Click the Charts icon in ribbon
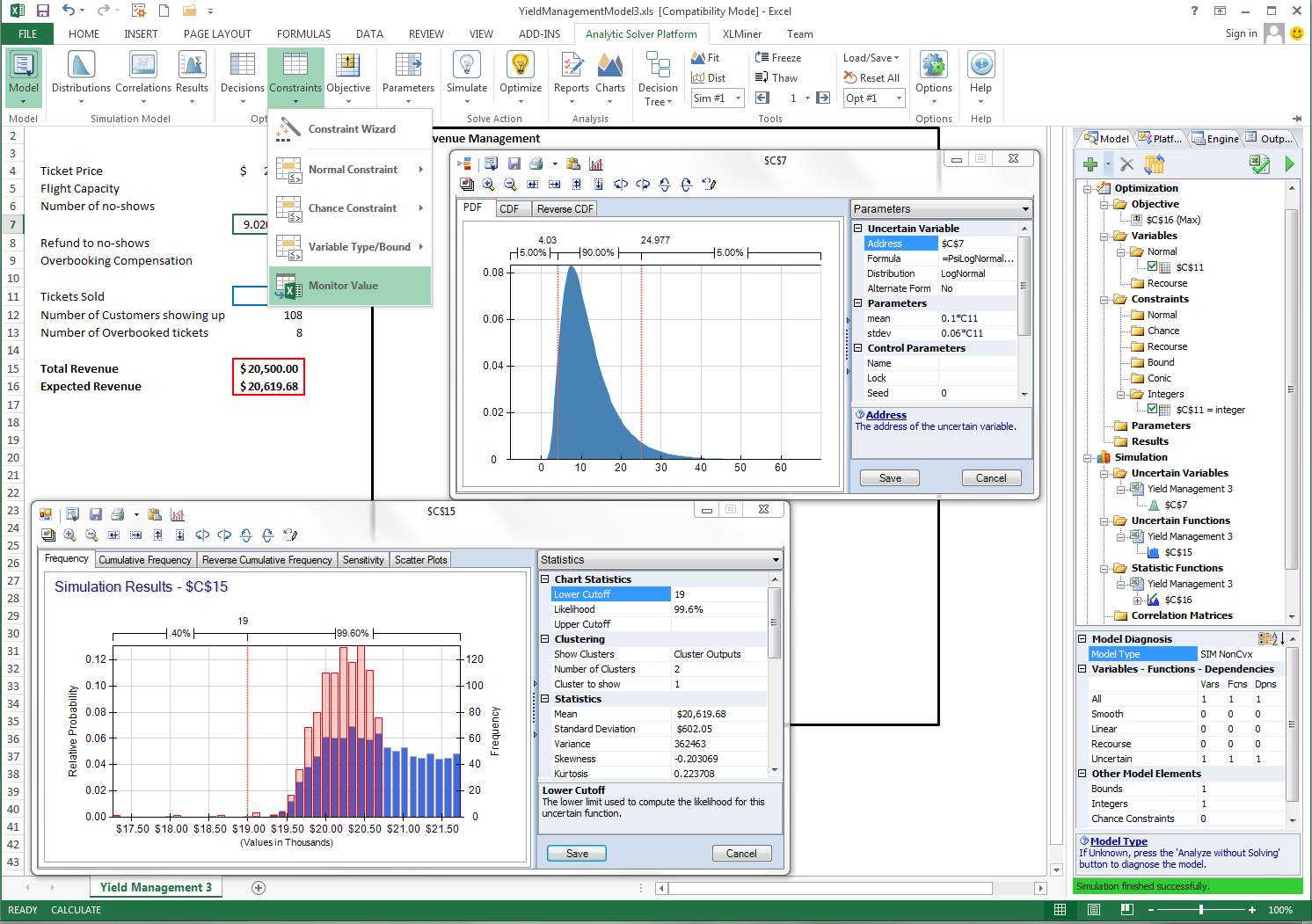Screen dimensions: 1312x924 610,66
